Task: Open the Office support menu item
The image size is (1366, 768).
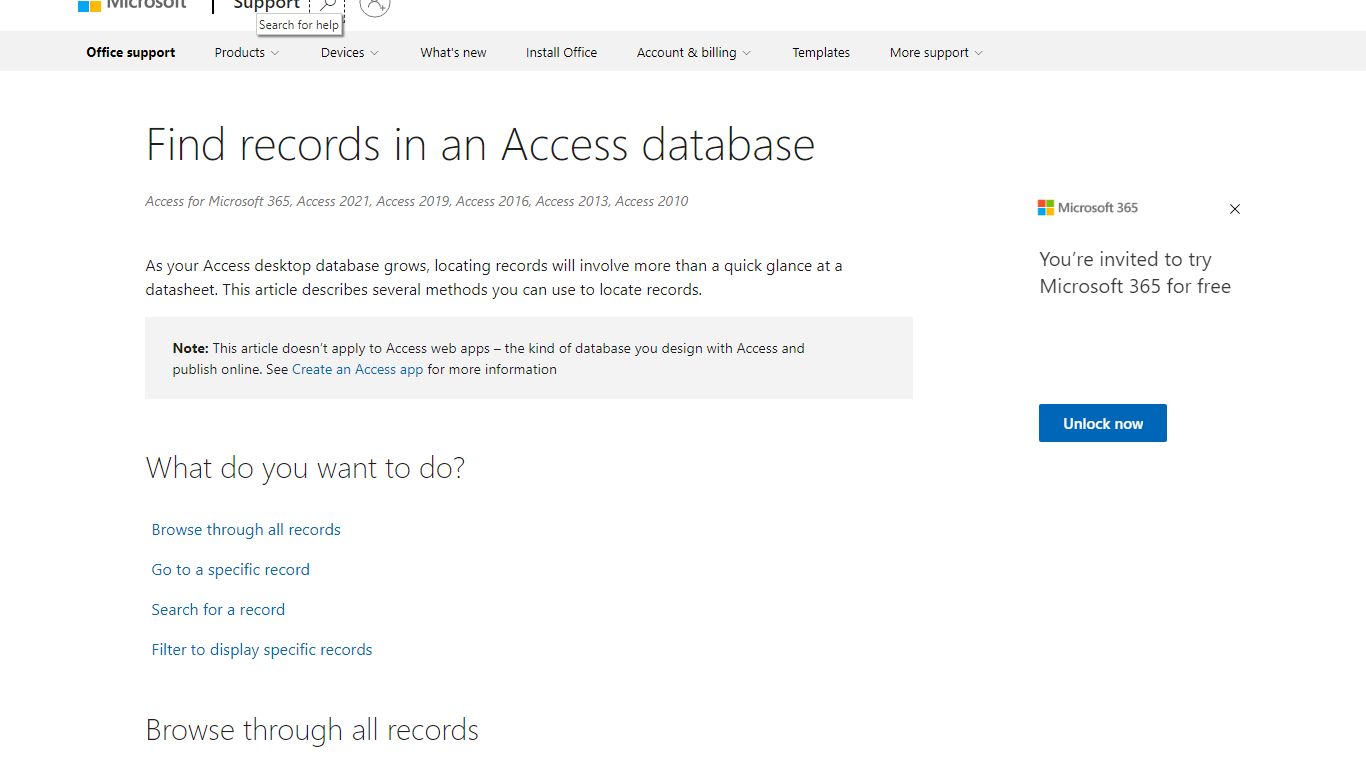Action: coord(131,52)
